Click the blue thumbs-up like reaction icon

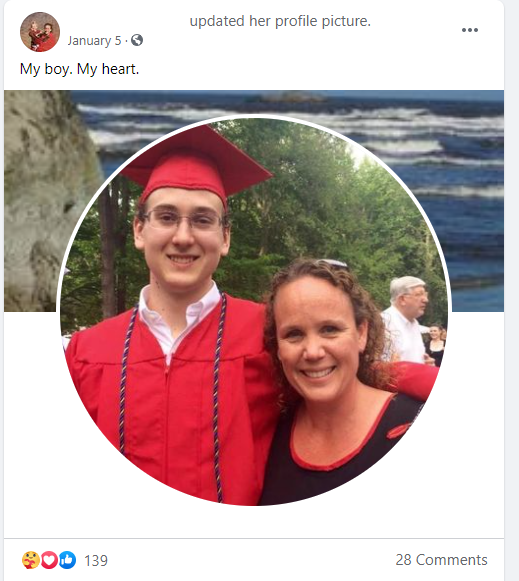pyautogui.click(x=67, y=560)
